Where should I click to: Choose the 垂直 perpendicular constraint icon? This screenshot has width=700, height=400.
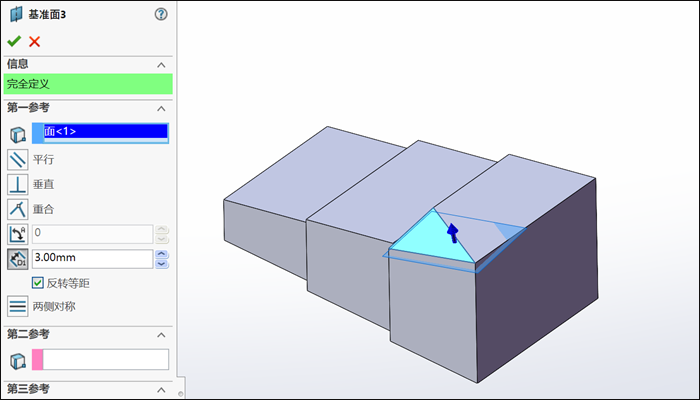pos(18,184)
